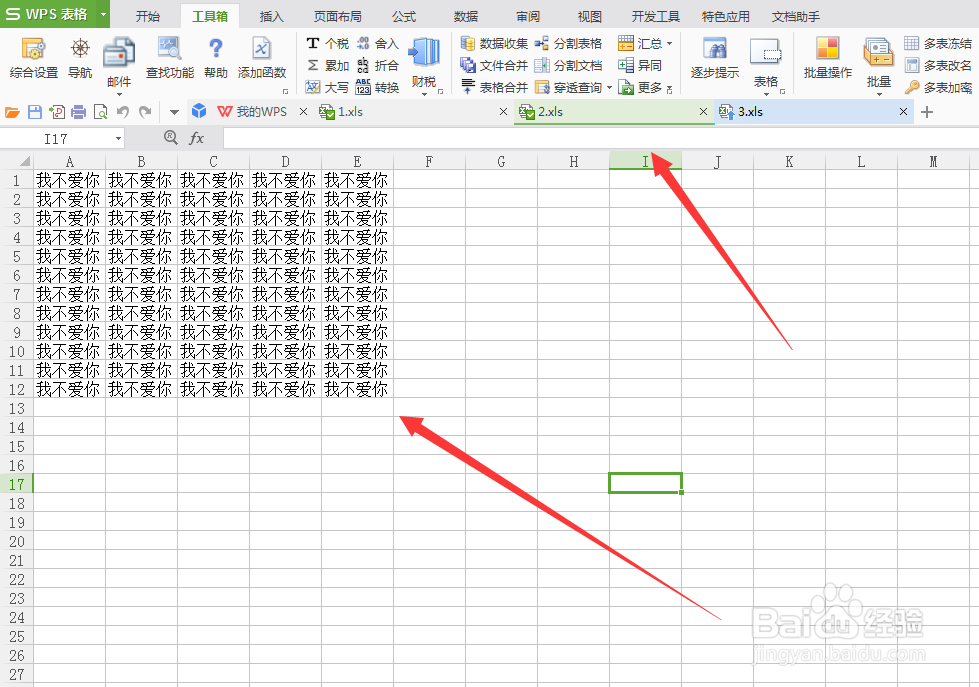Select column F header
The height and width of the screenshot is (687, 979).
pyautogui.click(x=430, y=162)
